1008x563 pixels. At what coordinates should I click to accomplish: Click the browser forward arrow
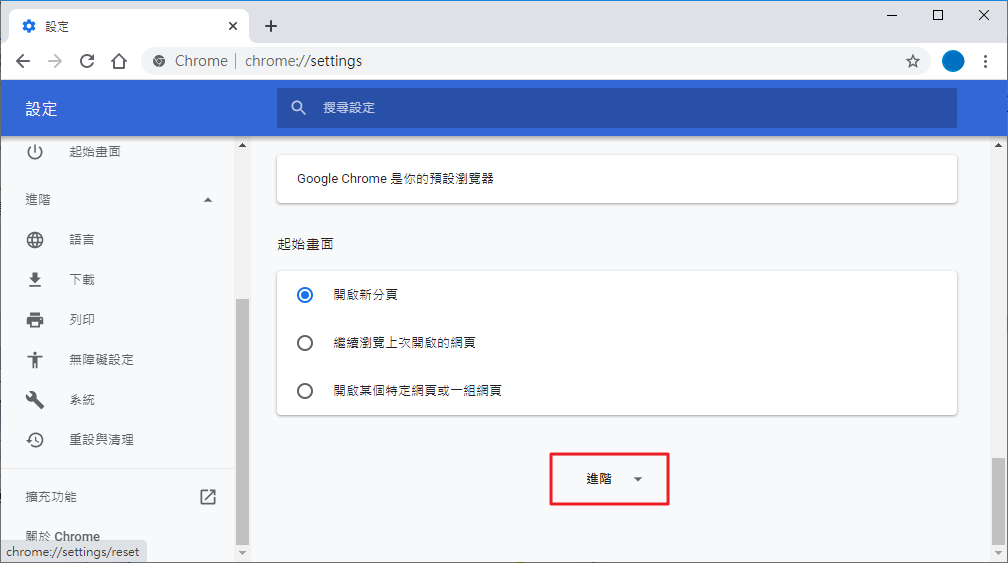point(55,61)
